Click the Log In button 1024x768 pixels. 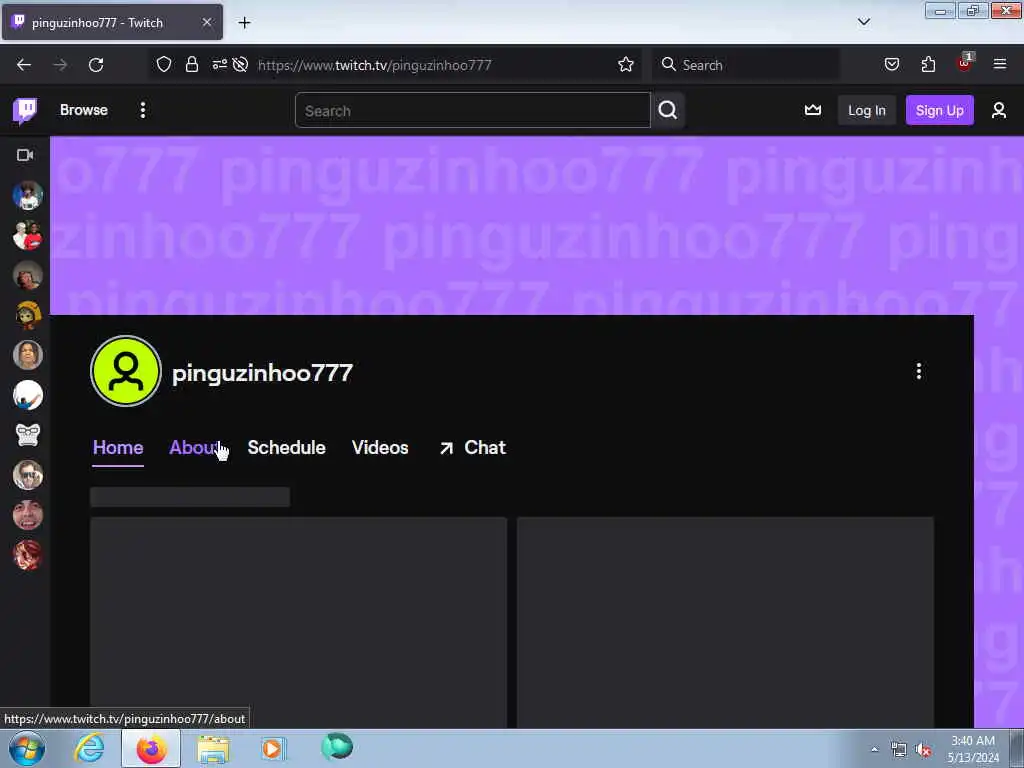pos(867,110)
